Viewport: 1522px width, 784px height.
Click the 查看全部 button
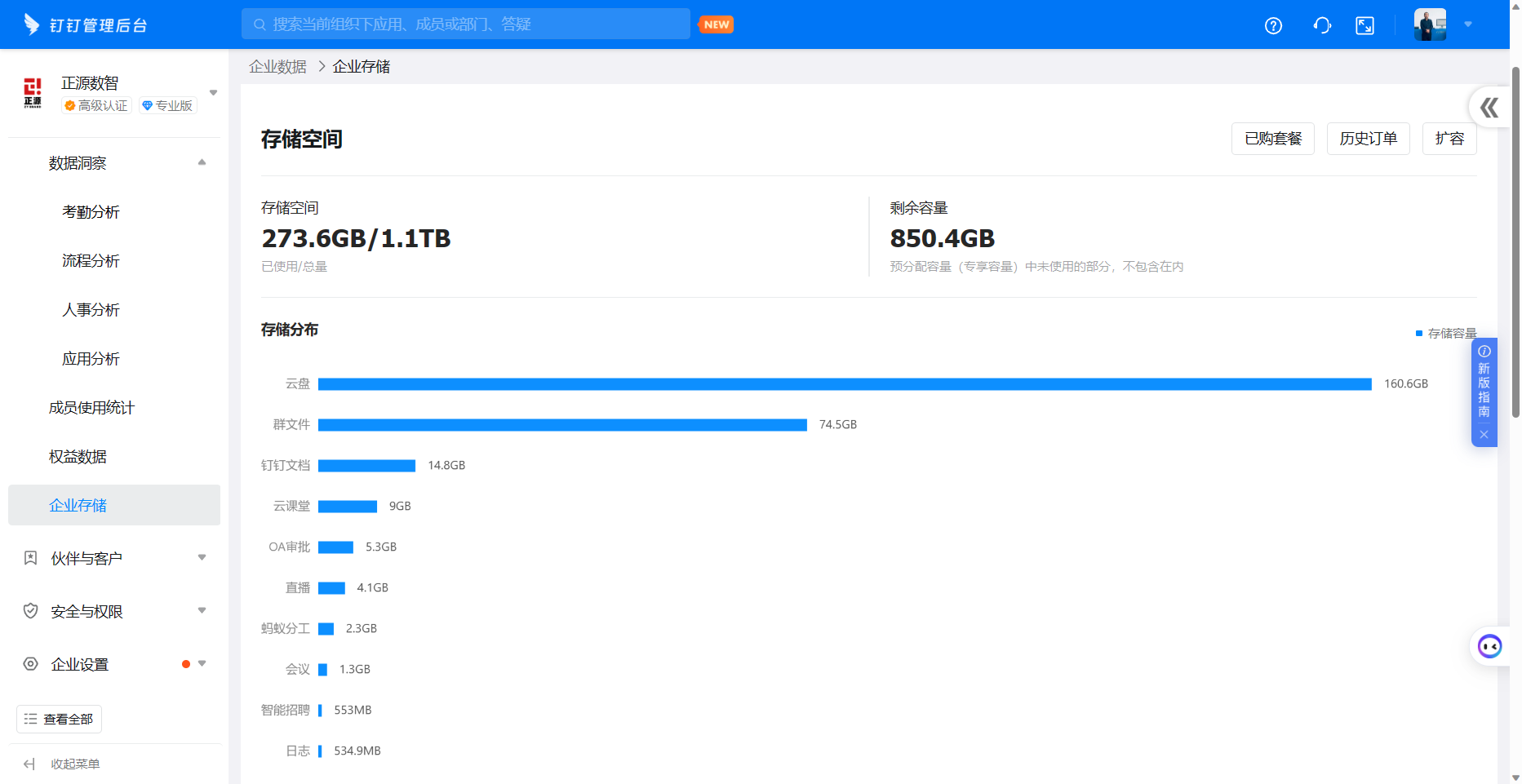59,719
